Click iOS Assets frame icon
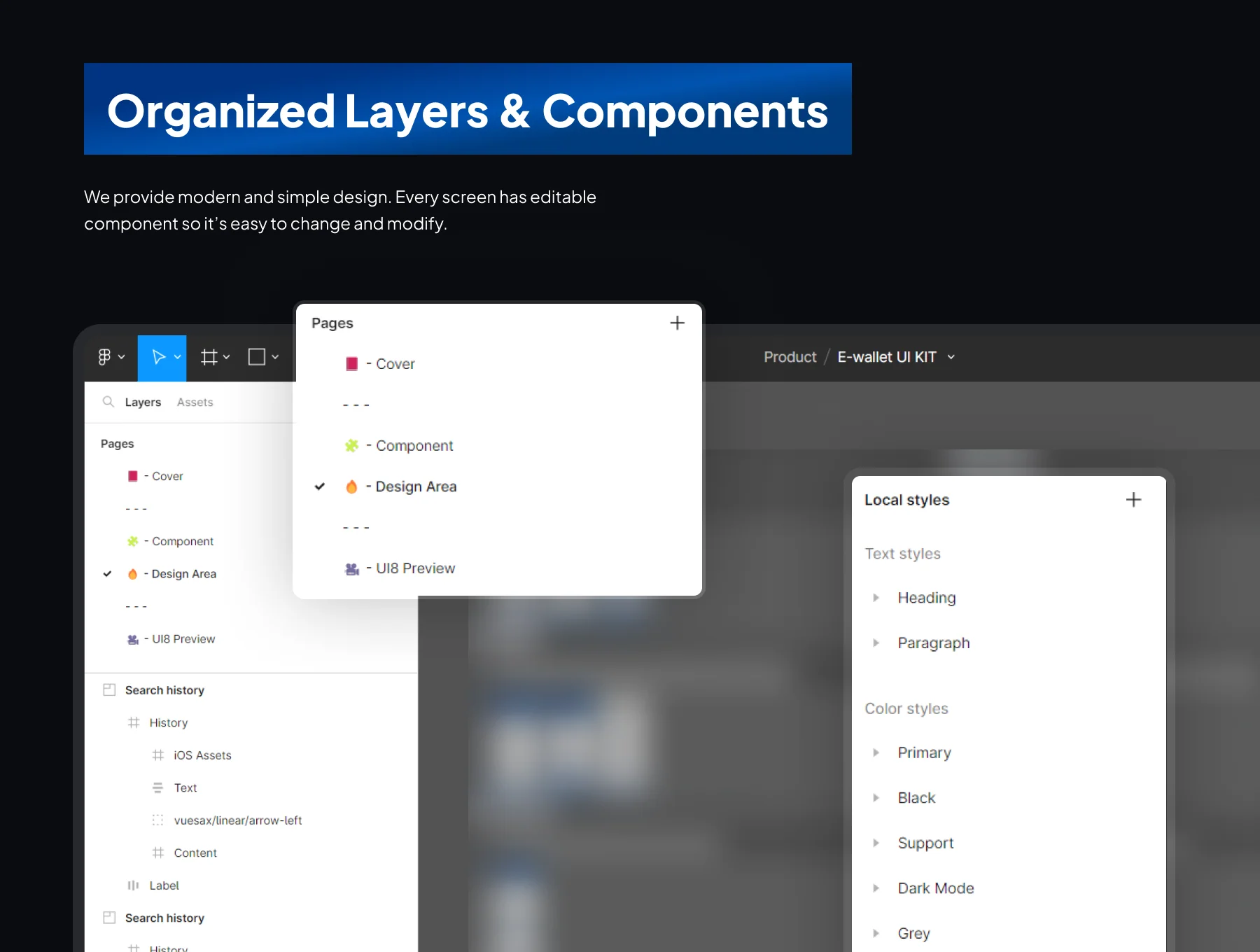This screenshot has height=952, width=1260. pyautogui.click(x=158, y=755)
